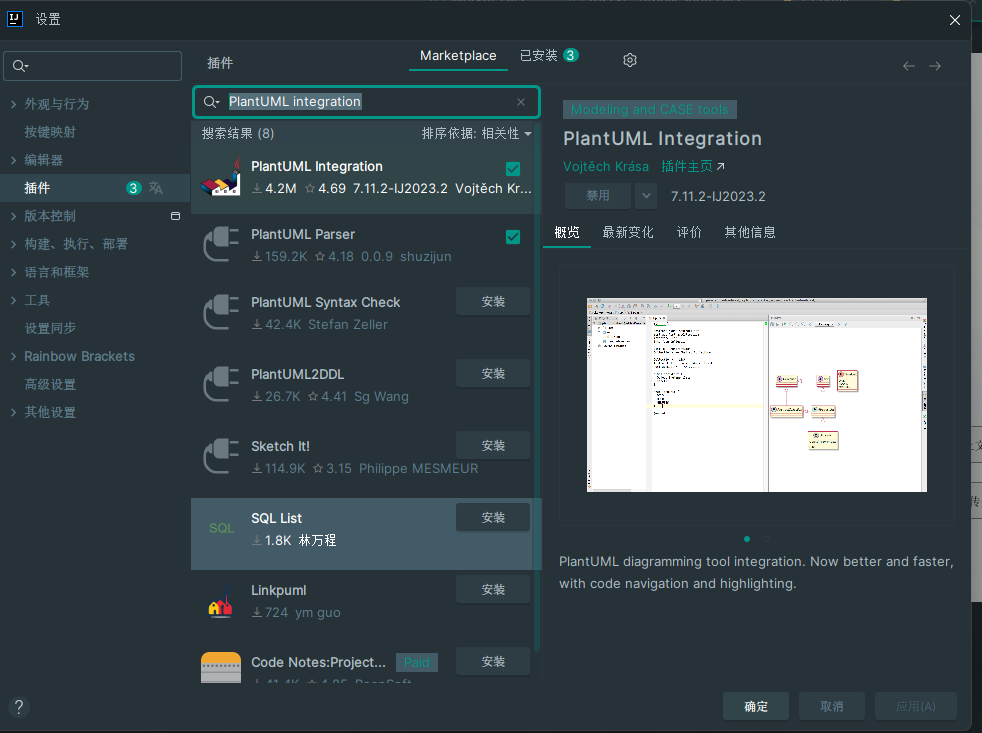Select 高级设置 in the settings tree

(x=50, y=385)
